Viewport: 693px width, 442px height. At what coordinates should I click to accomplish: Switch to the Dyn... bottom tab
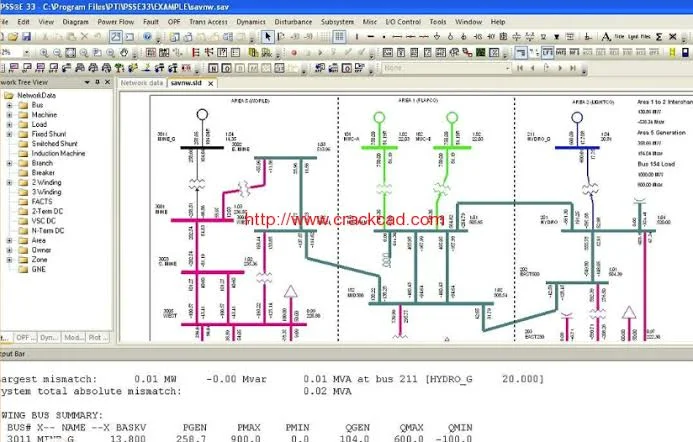click(49, 338)
